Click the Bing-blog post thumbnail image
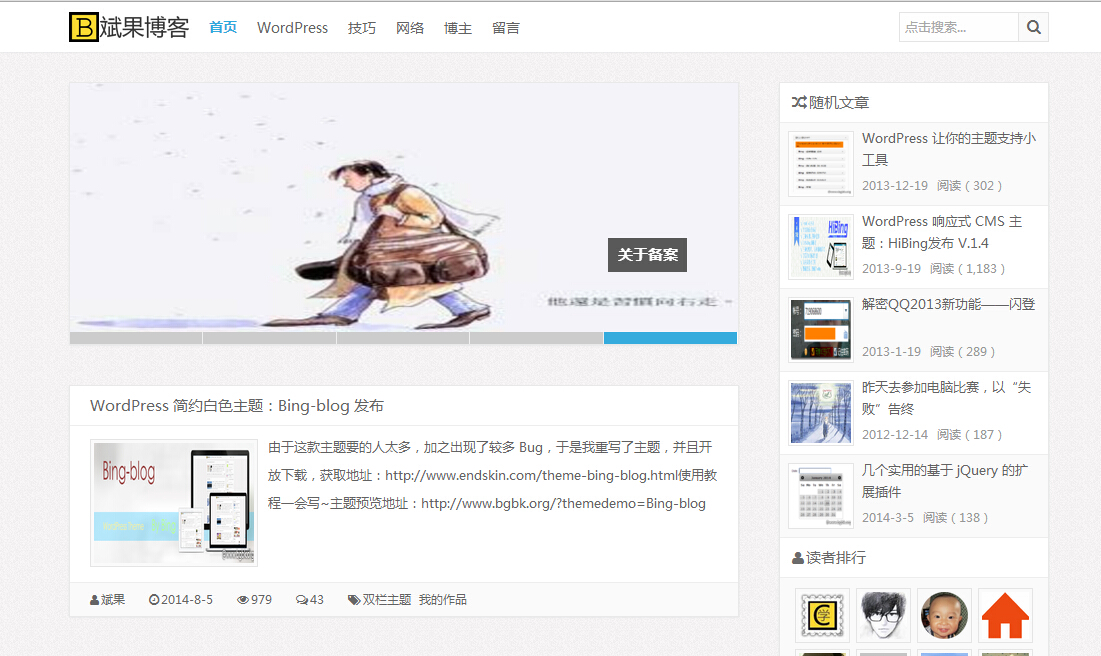This screenshot has height=656, width=1101. point(174,503)
